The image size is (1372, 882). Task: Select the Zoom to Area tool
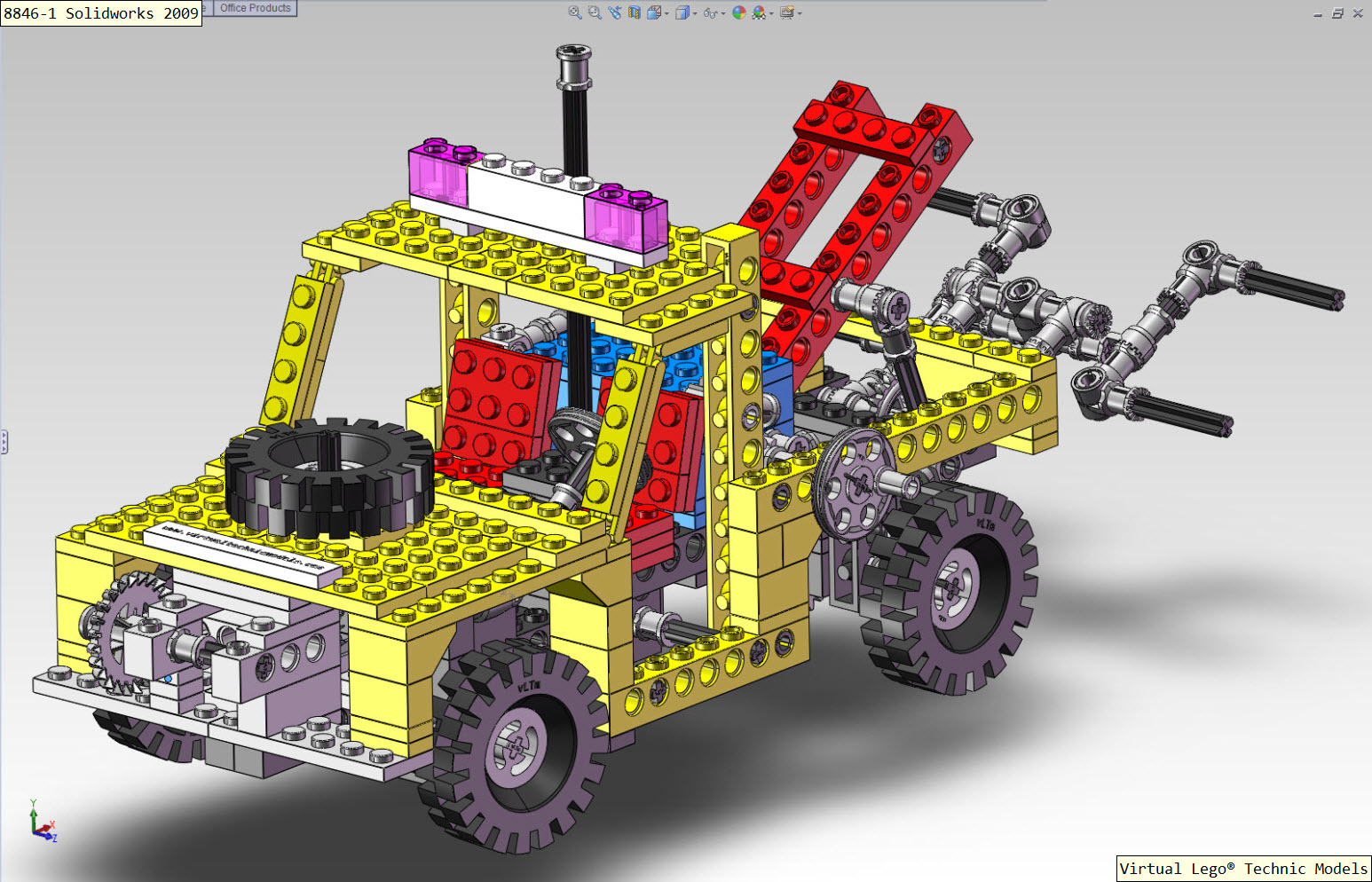click(595, 12)
